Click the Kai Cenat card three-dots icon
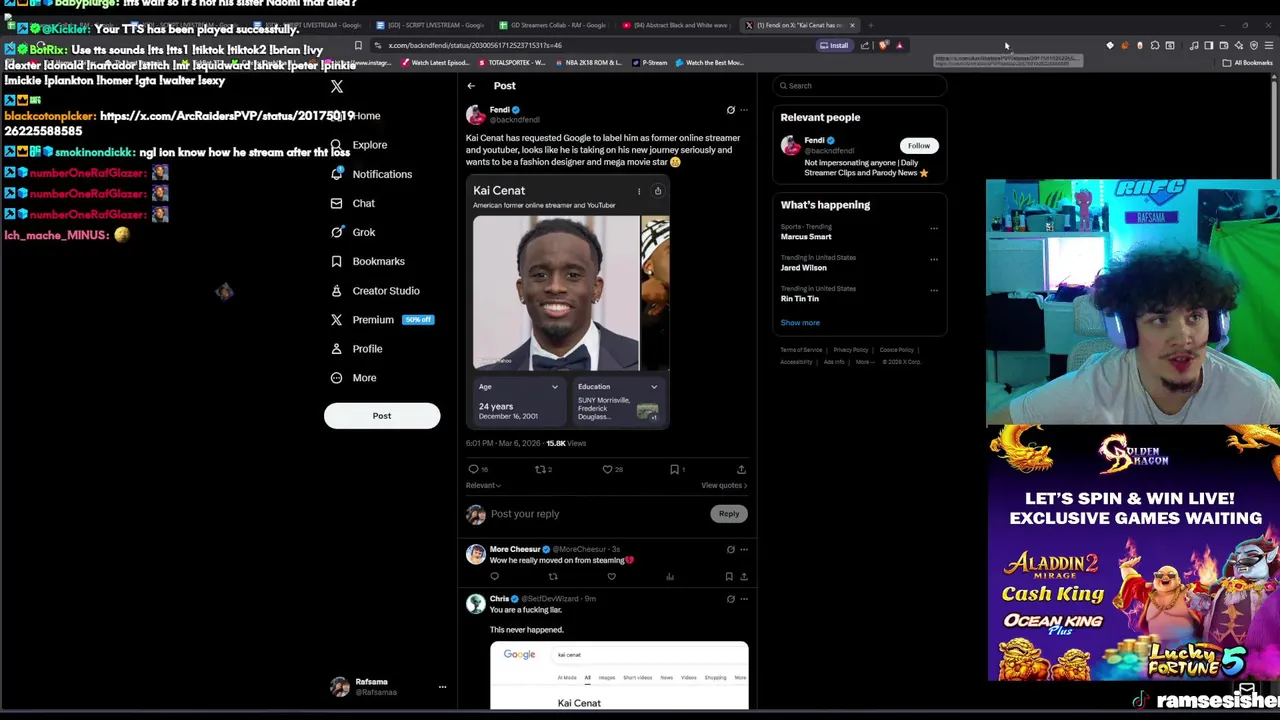 tap(639, 191)
